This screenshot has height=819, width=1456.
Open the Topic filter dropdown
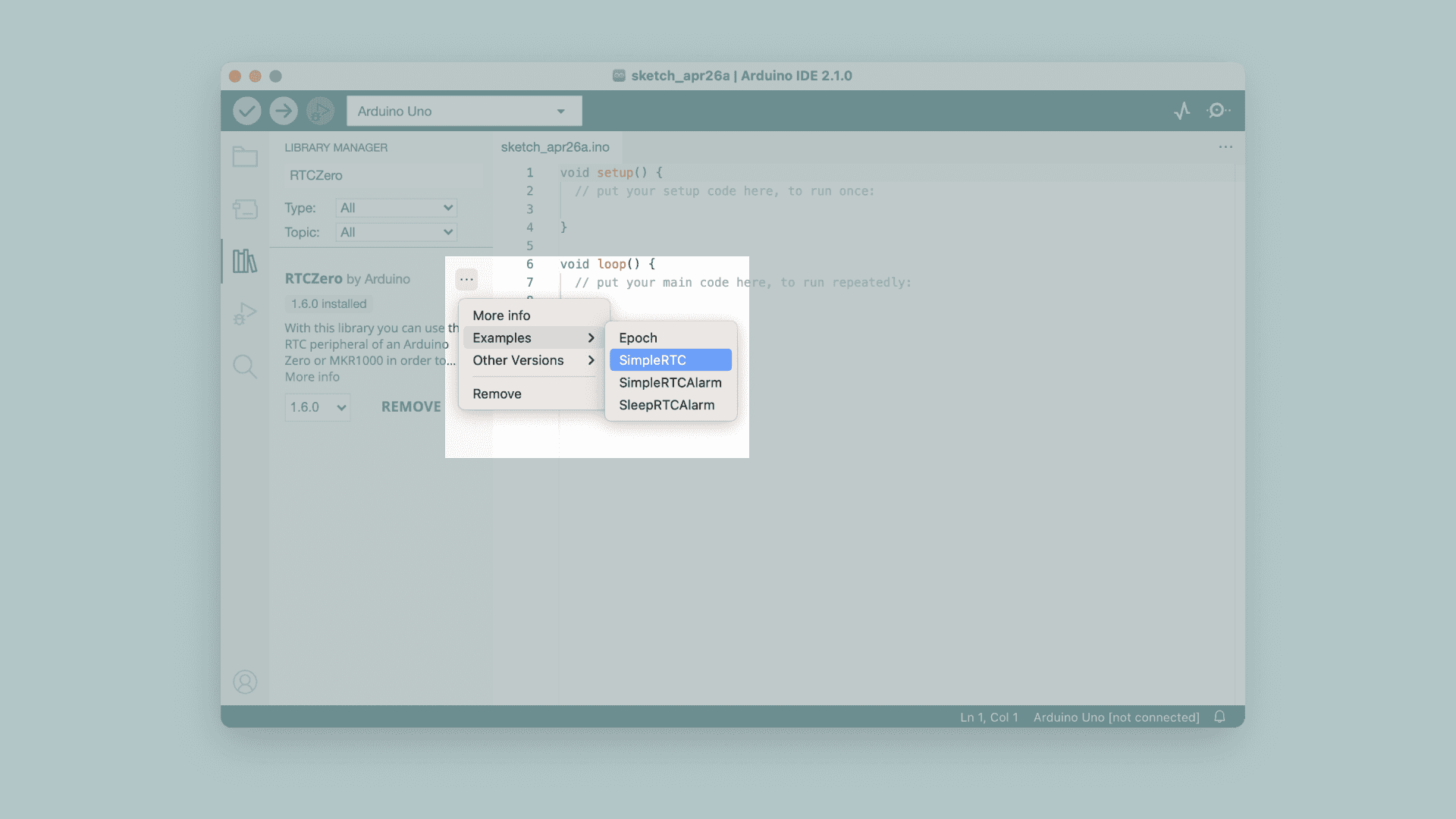tap(396, 232)
